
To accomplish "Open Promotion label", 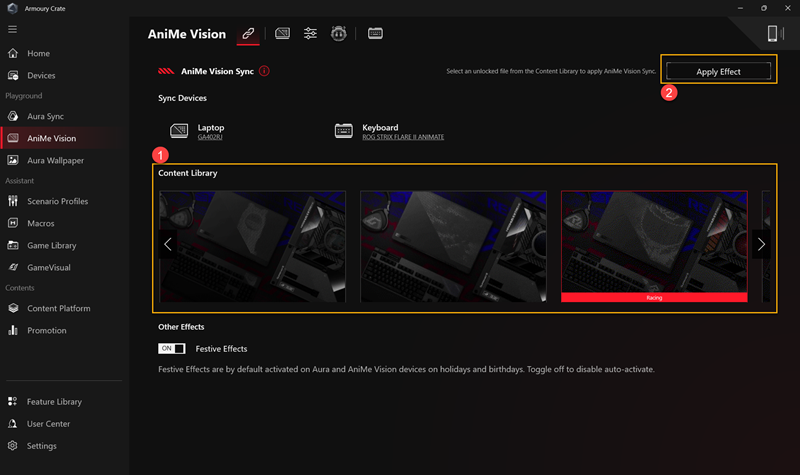I will pos(47,331).
